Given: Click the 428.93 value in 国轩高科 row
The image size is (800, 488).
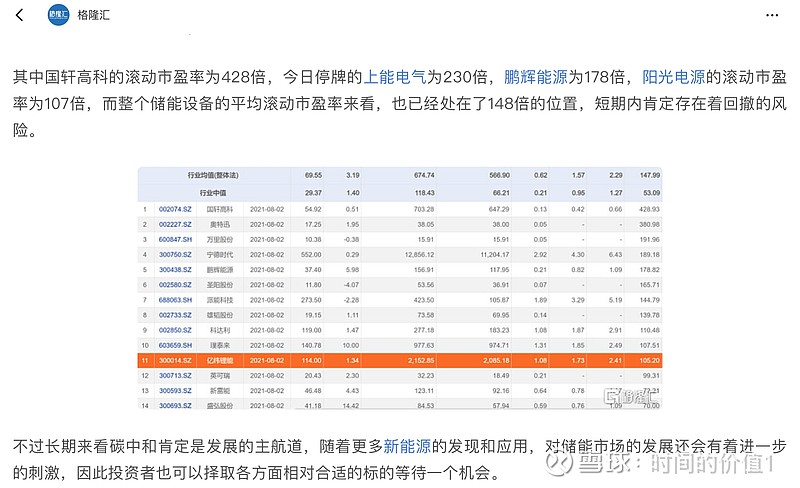Looking at the screenshot, I should click(x=649, y=209).
